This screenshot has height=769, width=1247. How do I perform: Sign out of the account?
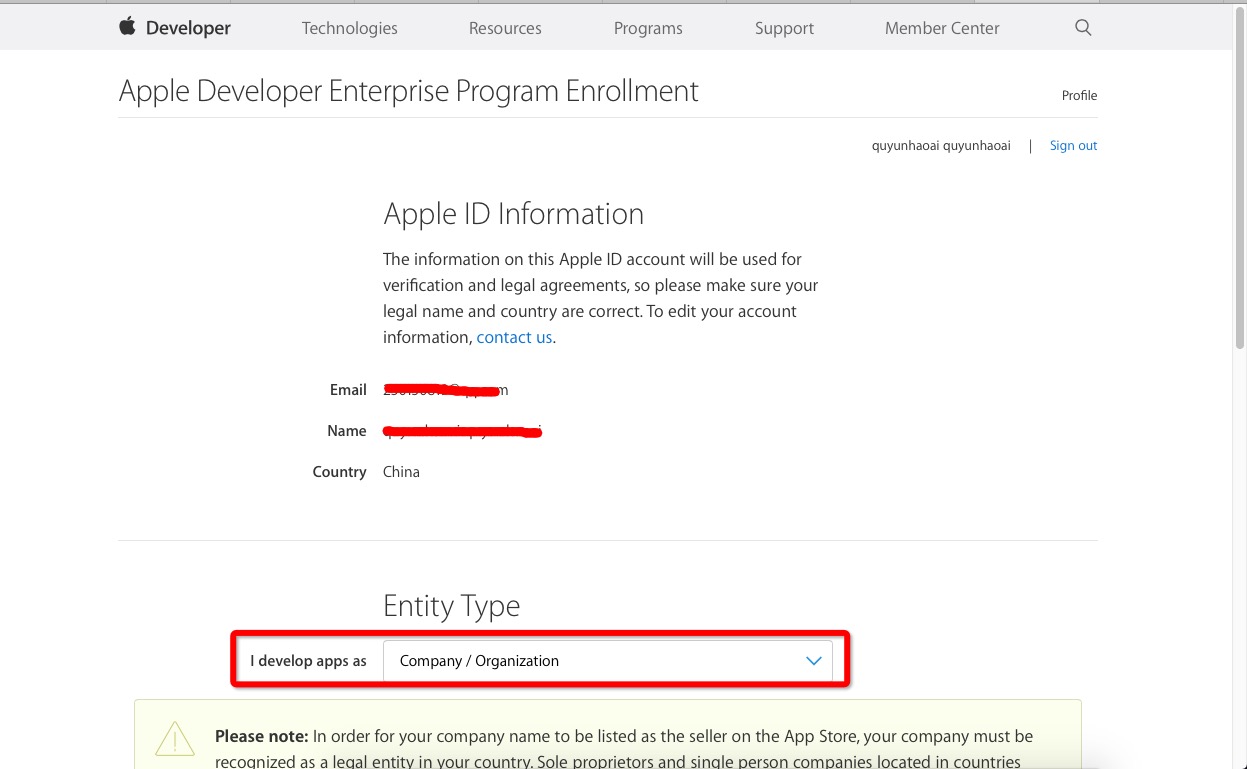tap(1073, 146)
